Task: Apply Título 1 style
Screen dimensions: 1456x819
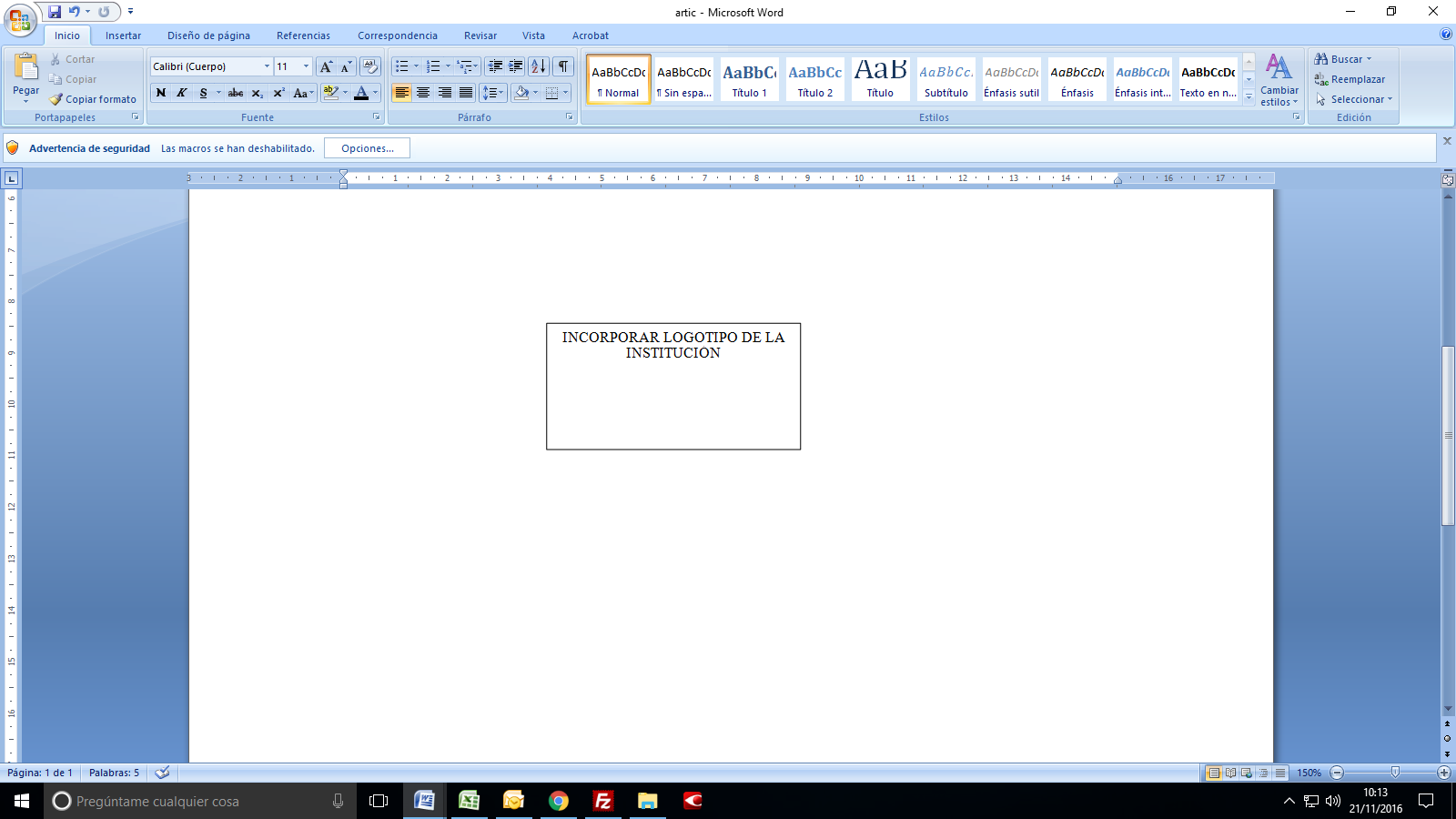Action: pos(750,79)
